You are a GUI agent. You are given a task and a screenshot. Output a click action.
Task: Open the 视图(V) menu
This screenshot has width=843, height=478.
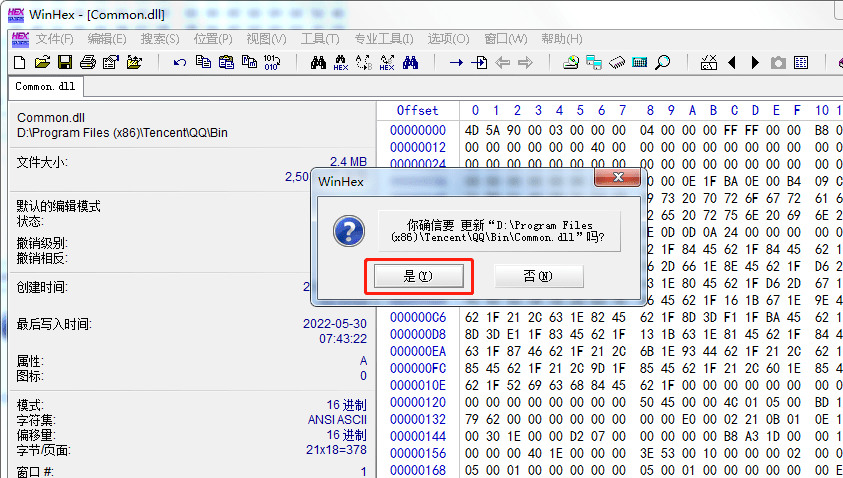(x=266, y=39)
